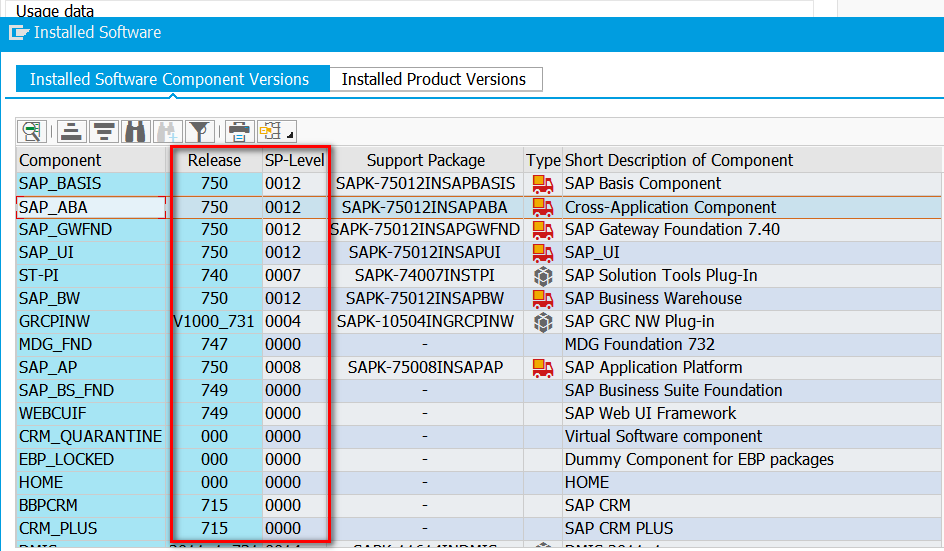Image resolution: width=944 pixels, height=551 pixels.
Task: Select the SAP_BS_FND component cell
Action: 92,390
